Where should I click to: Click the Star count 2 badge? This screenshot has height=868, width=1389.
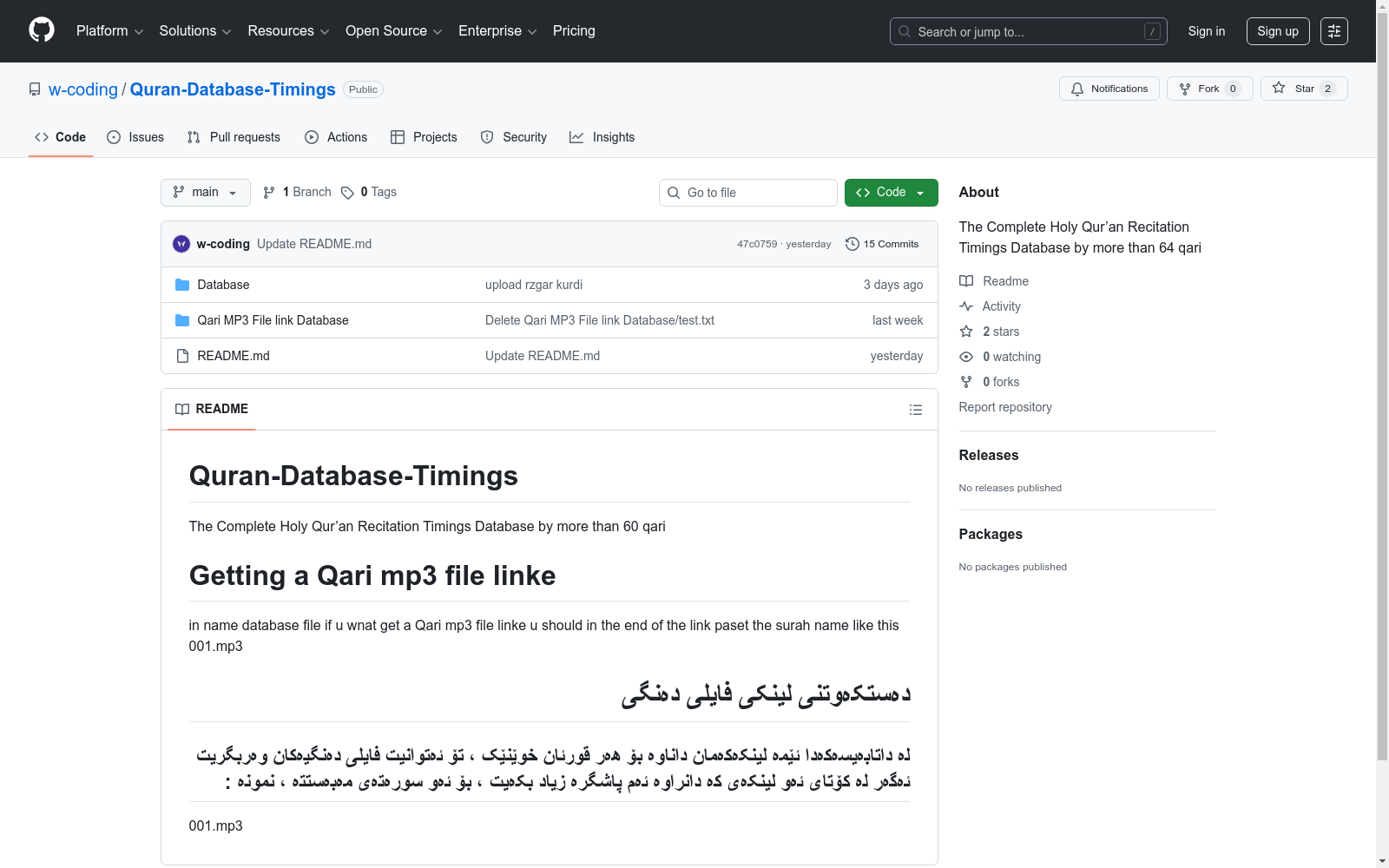(x=1327, y=89)
